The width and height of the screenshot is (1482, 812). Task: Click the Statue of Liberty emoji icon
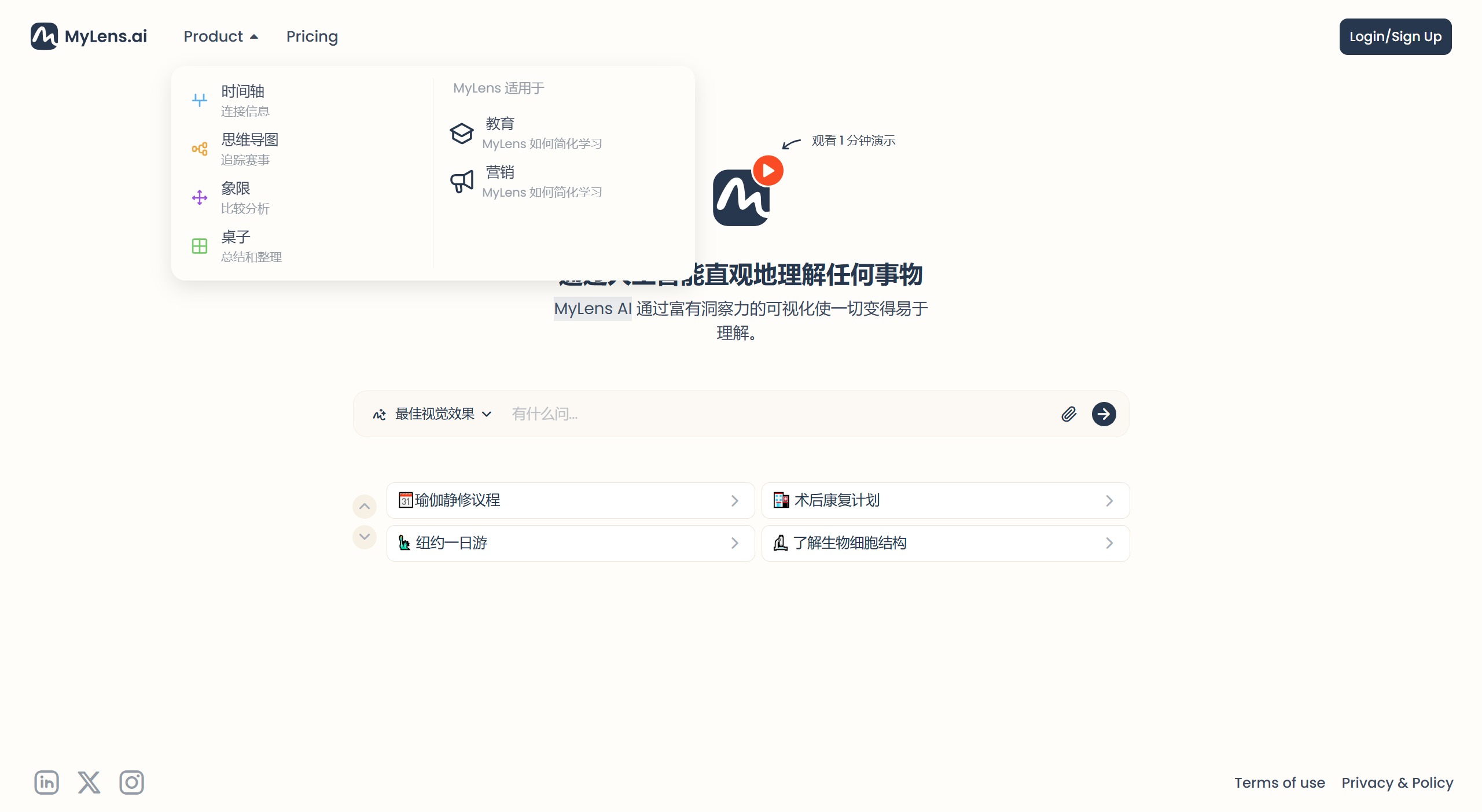pyautogui.click(x=404, y=542)
